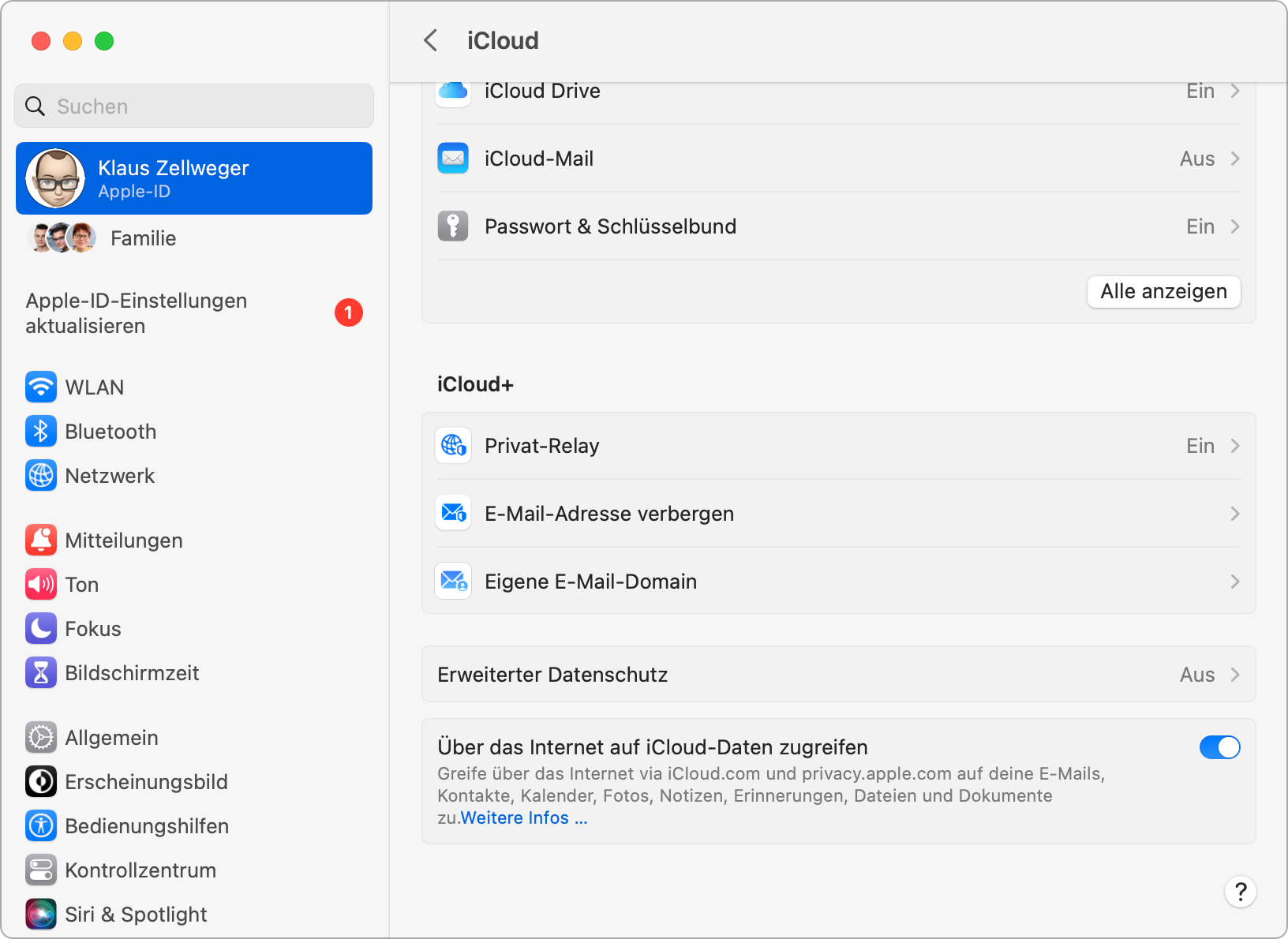The height and width of the screenshot is (939, 1288).
Task: Select Erscheinungsbild label in sidebar
Action: pos(146,782)
